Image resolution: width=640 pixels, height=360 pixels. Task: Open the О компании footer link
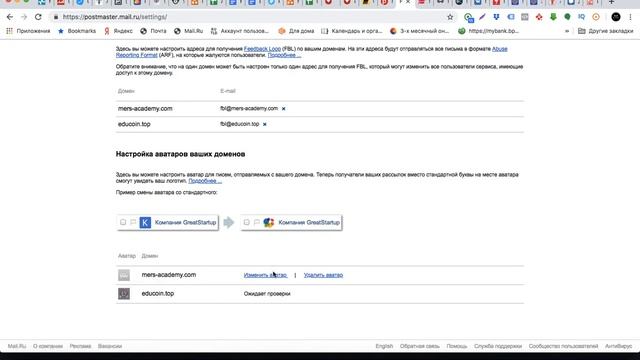tap(48, 346)
